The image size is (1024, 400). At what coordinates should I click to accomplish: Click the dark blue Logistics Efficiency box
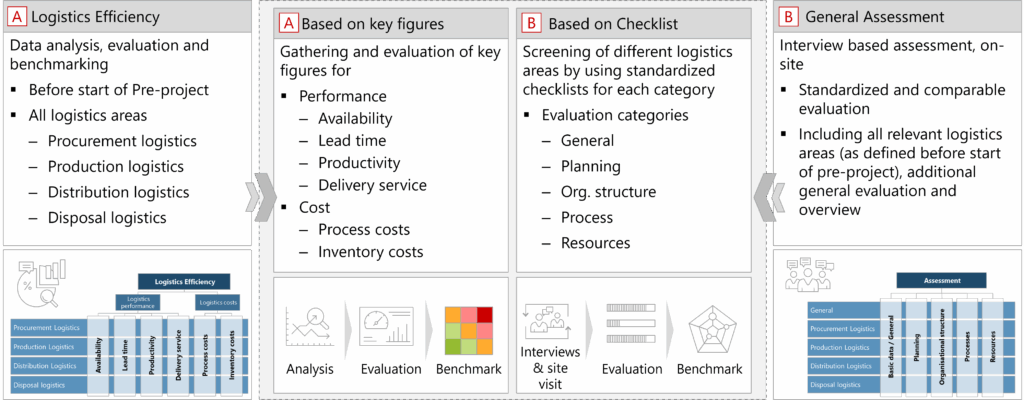click(x=183, y=281)
